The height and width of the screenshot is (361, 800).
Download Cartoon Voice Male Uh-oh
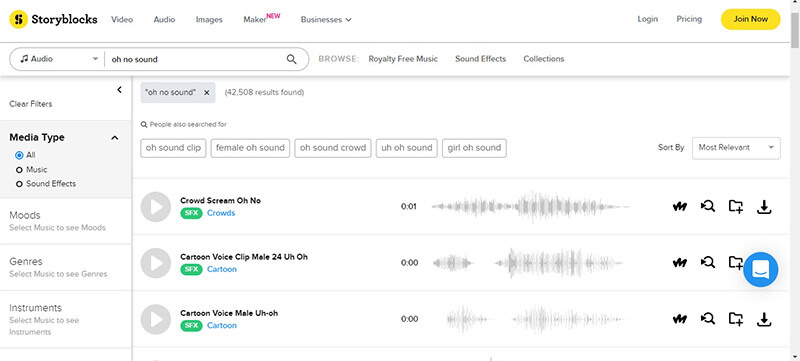point(764,319)
